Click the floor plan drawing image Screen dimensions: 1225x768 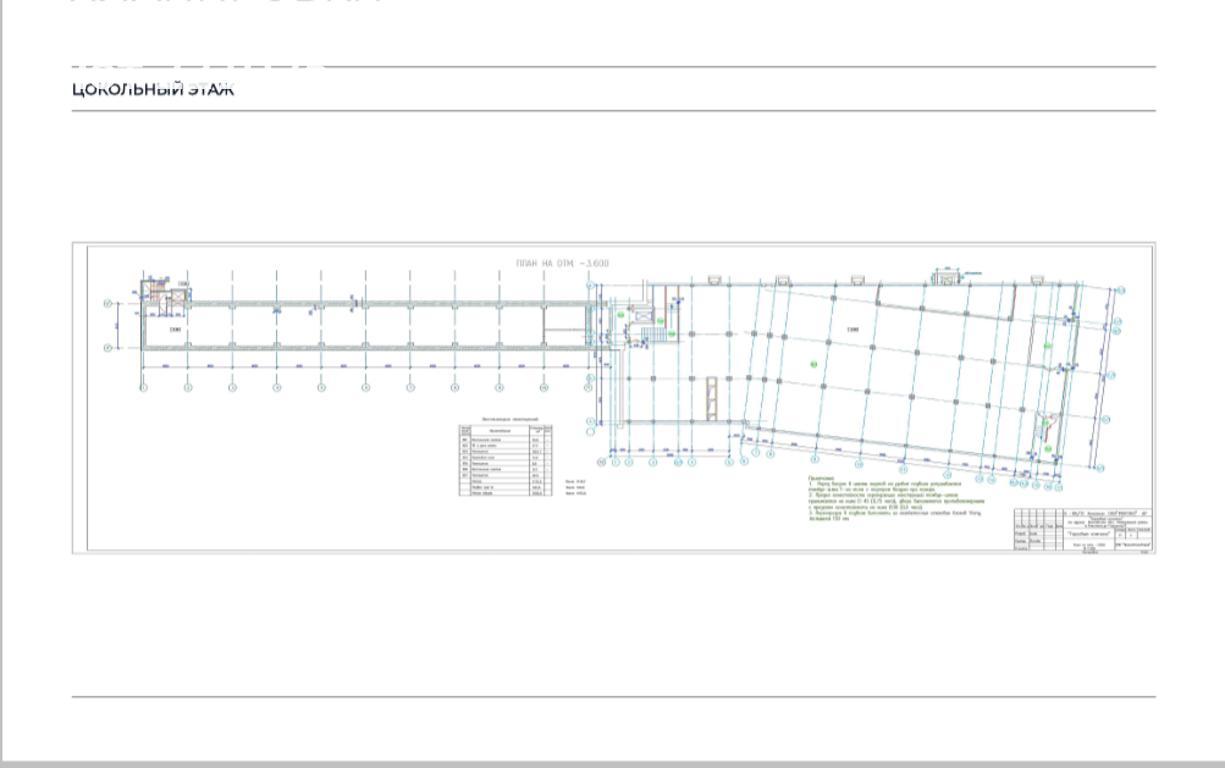613,397
